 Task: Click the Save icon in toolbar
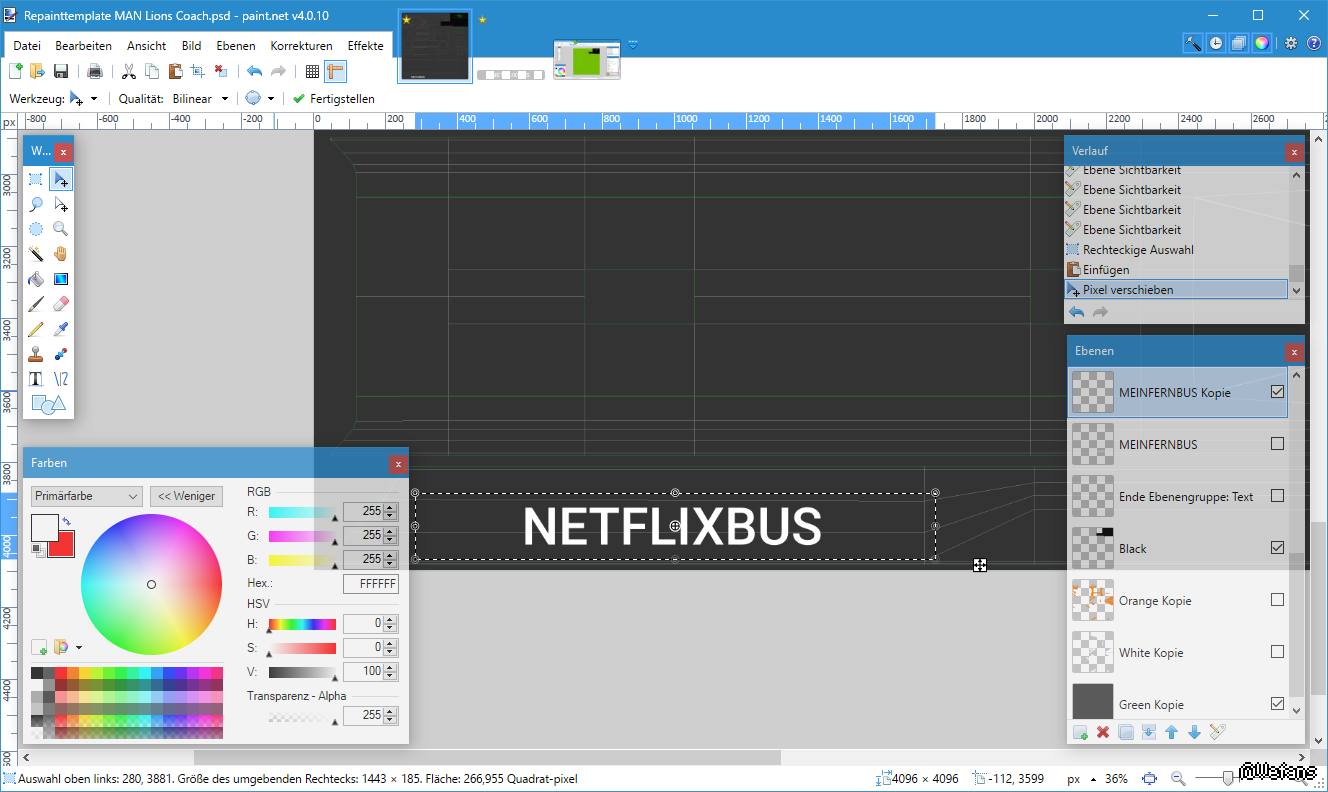(x=61, y=71)
